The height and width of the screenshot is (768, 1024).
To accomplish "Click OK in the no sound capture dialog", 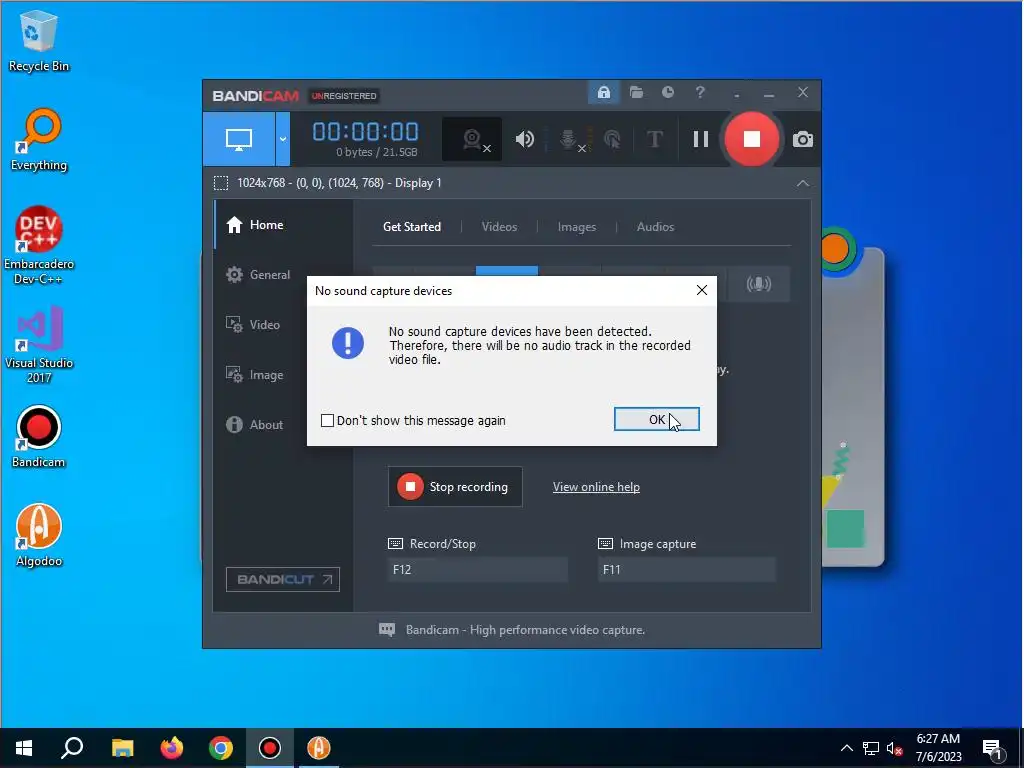I will pos(656,419).
